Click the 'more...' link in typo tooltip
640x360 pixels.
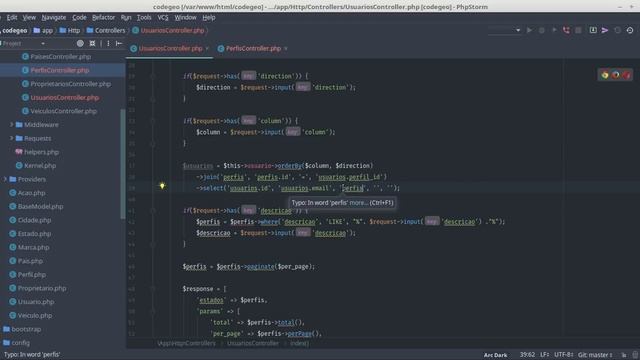359,202
